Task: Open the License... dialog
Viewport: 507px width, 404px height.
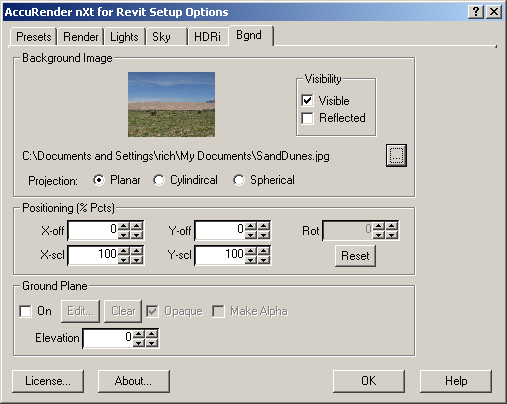Action: (48, 381)
